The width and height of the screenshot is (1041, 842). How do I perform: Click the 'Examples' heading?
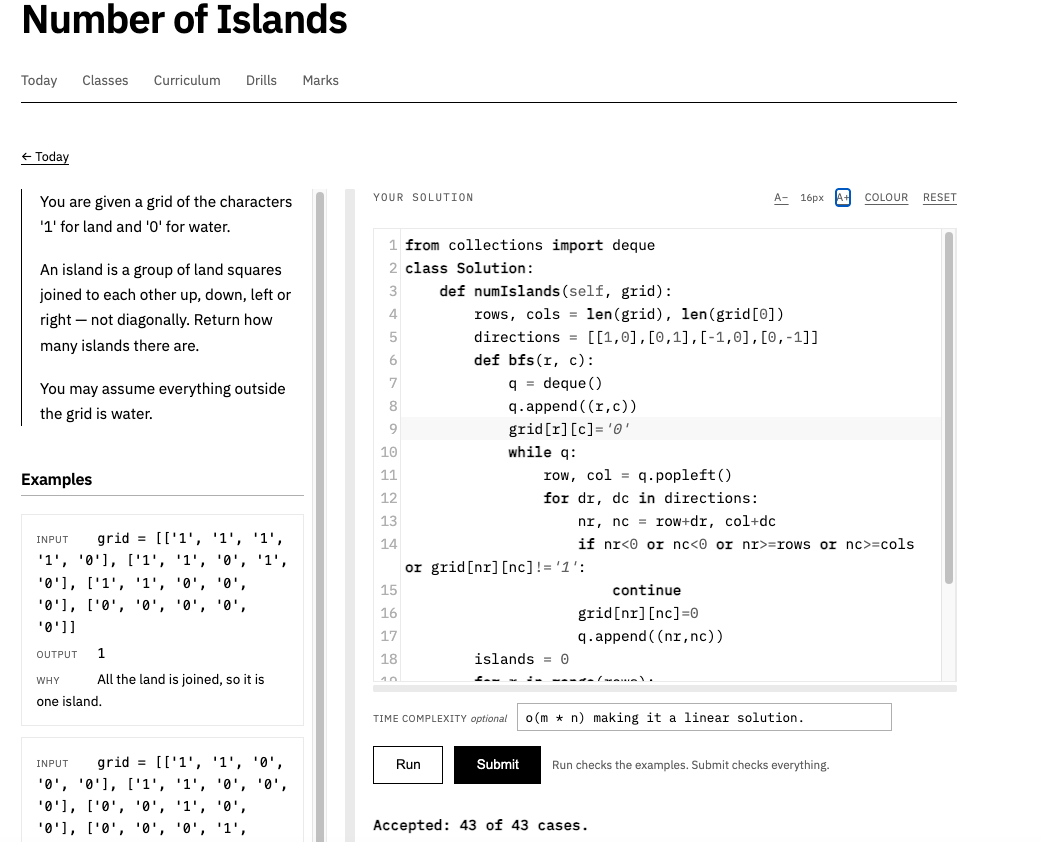pos(56,479)
